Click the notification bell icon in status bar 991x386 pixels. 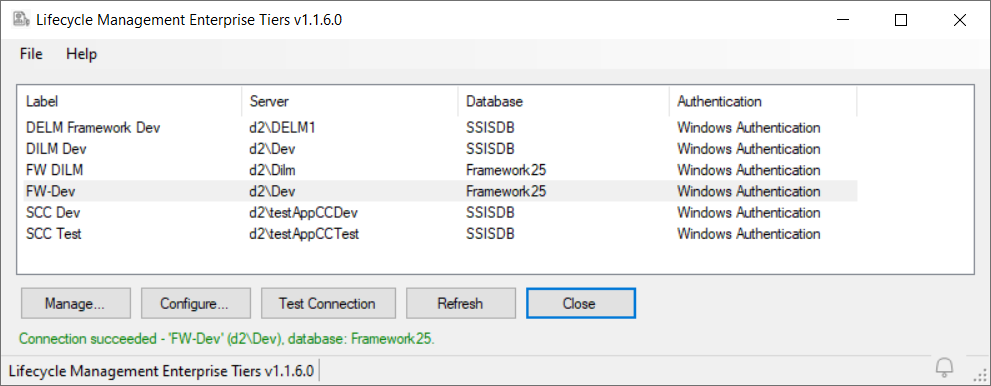click(944, 367)
